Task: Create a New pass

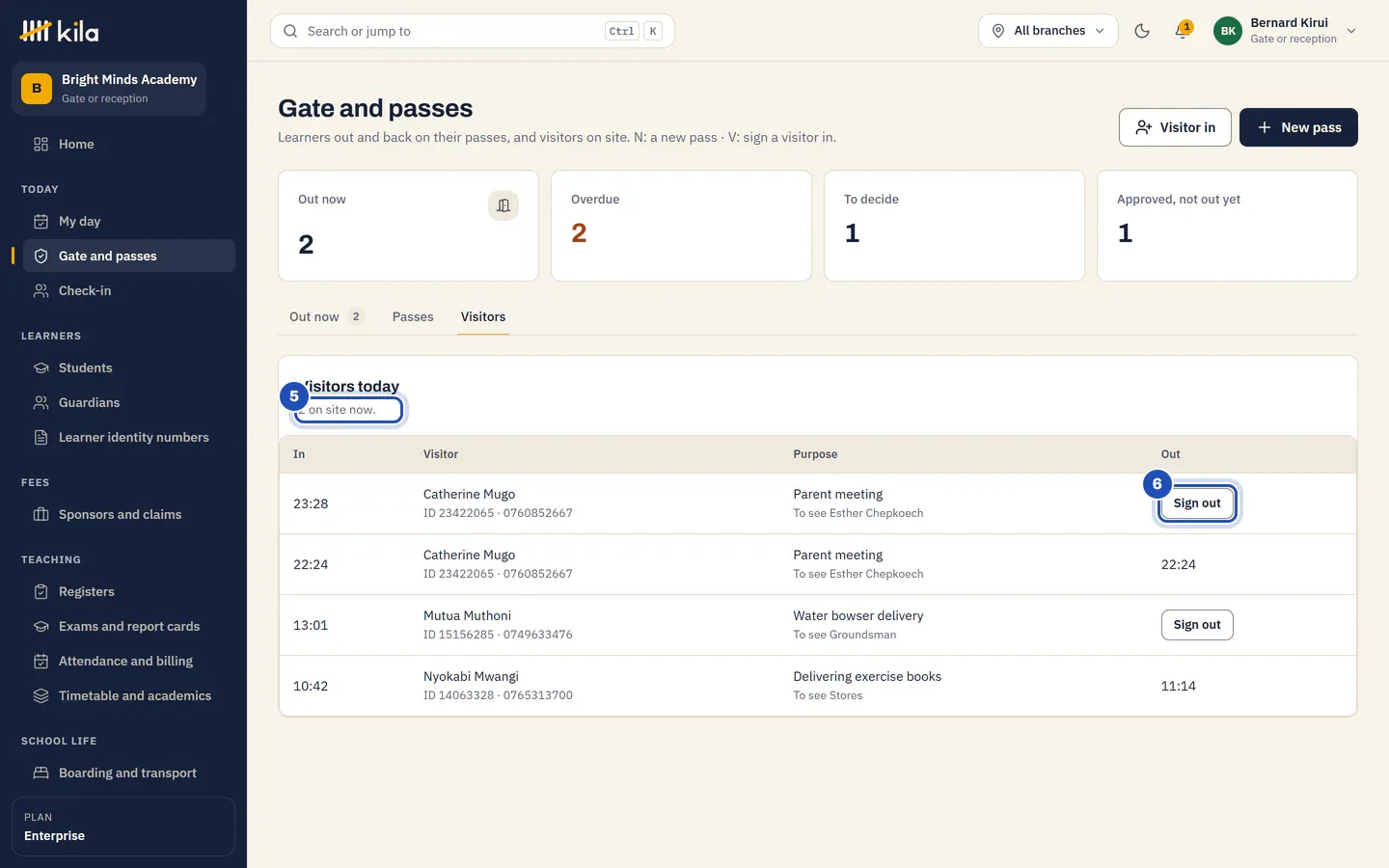Action: click(1298, 127)
